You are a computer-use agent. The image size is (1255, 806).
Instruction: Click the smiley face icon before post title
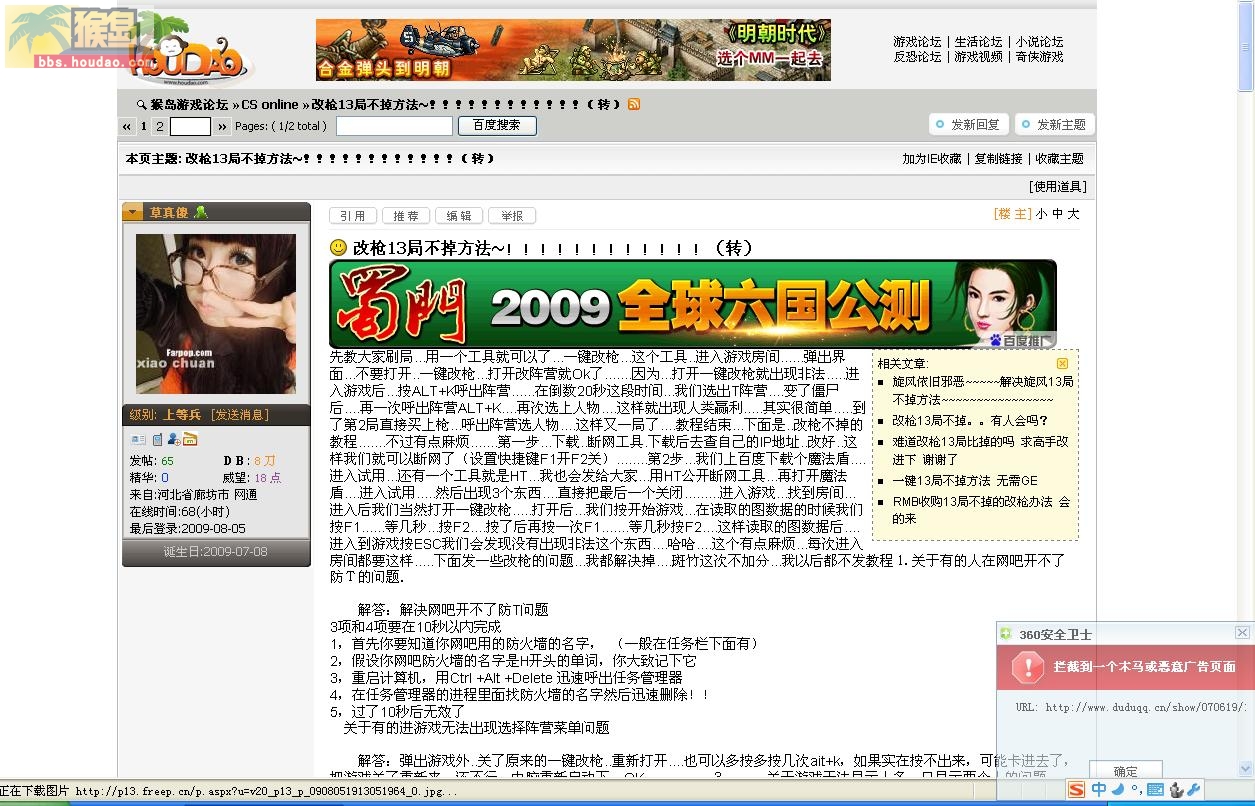(338, 247)
